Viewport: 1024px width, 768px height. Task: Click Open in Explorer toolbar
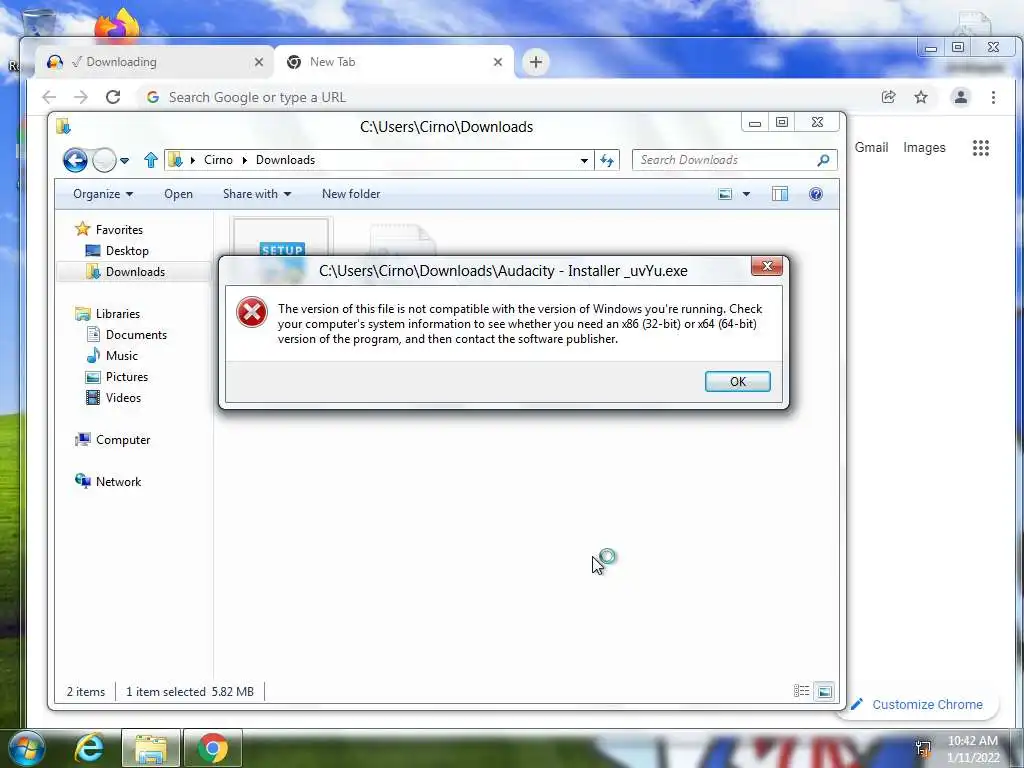[x=178, y=194]
